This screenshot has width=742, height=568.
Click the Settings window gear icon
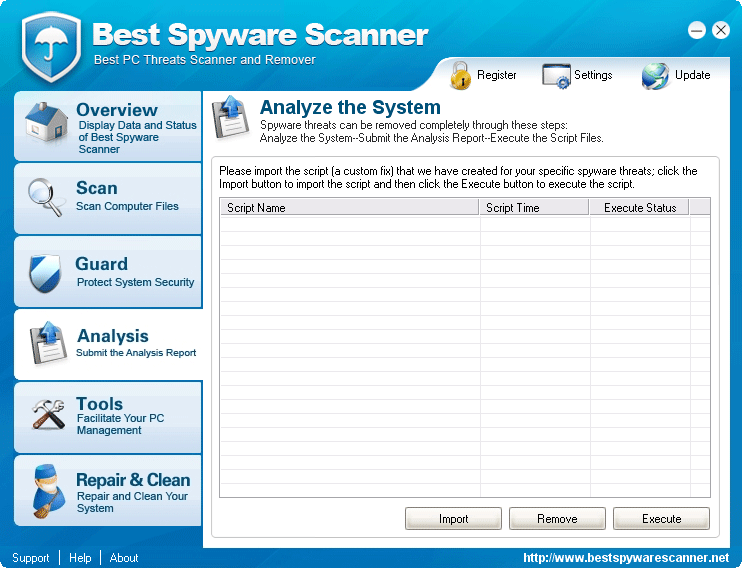pyautogui.click(x=556, y=76)
